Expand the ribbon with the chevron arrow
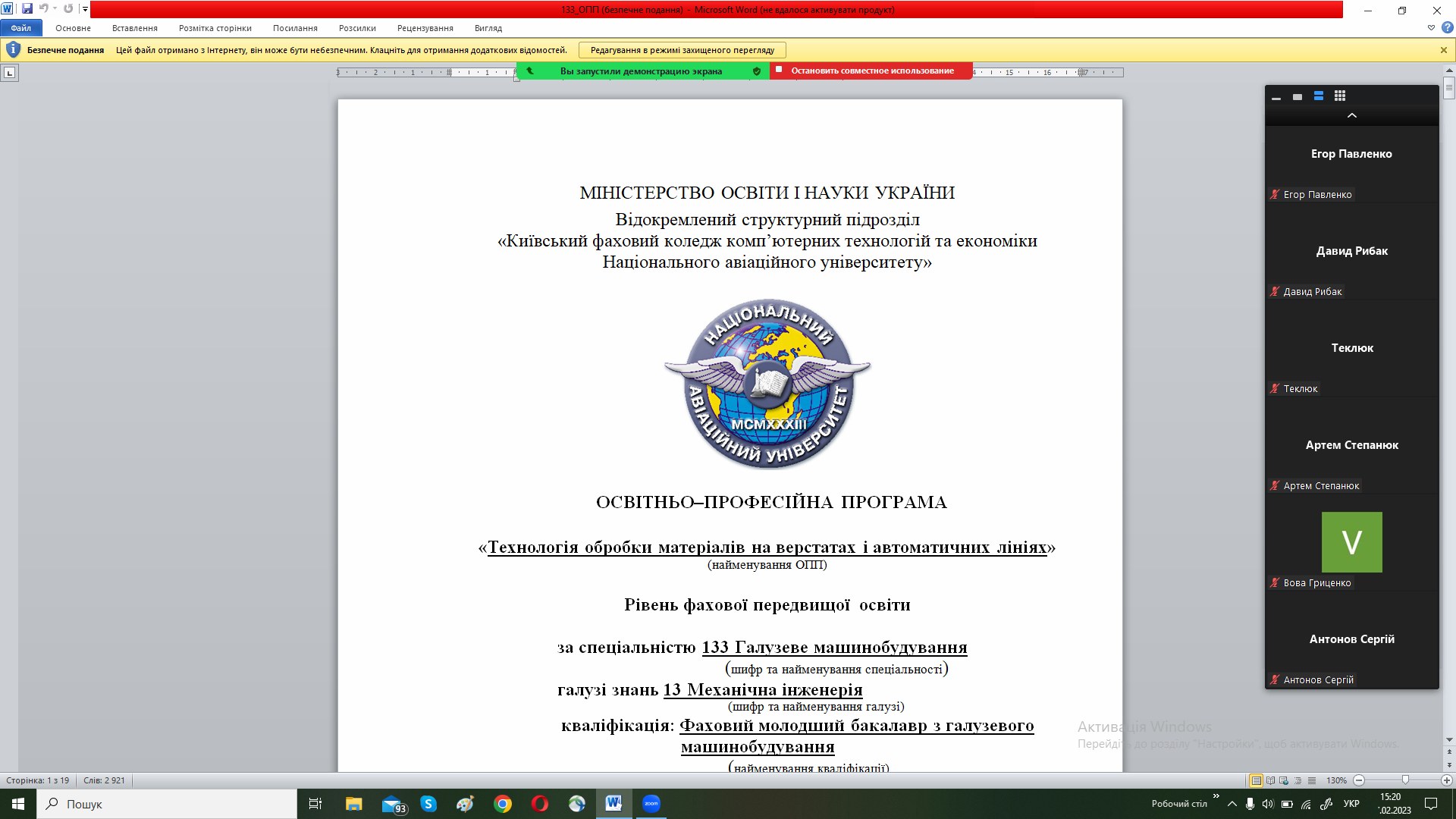The height and width of the screenshot is (819, 1456). point(1431,27)
